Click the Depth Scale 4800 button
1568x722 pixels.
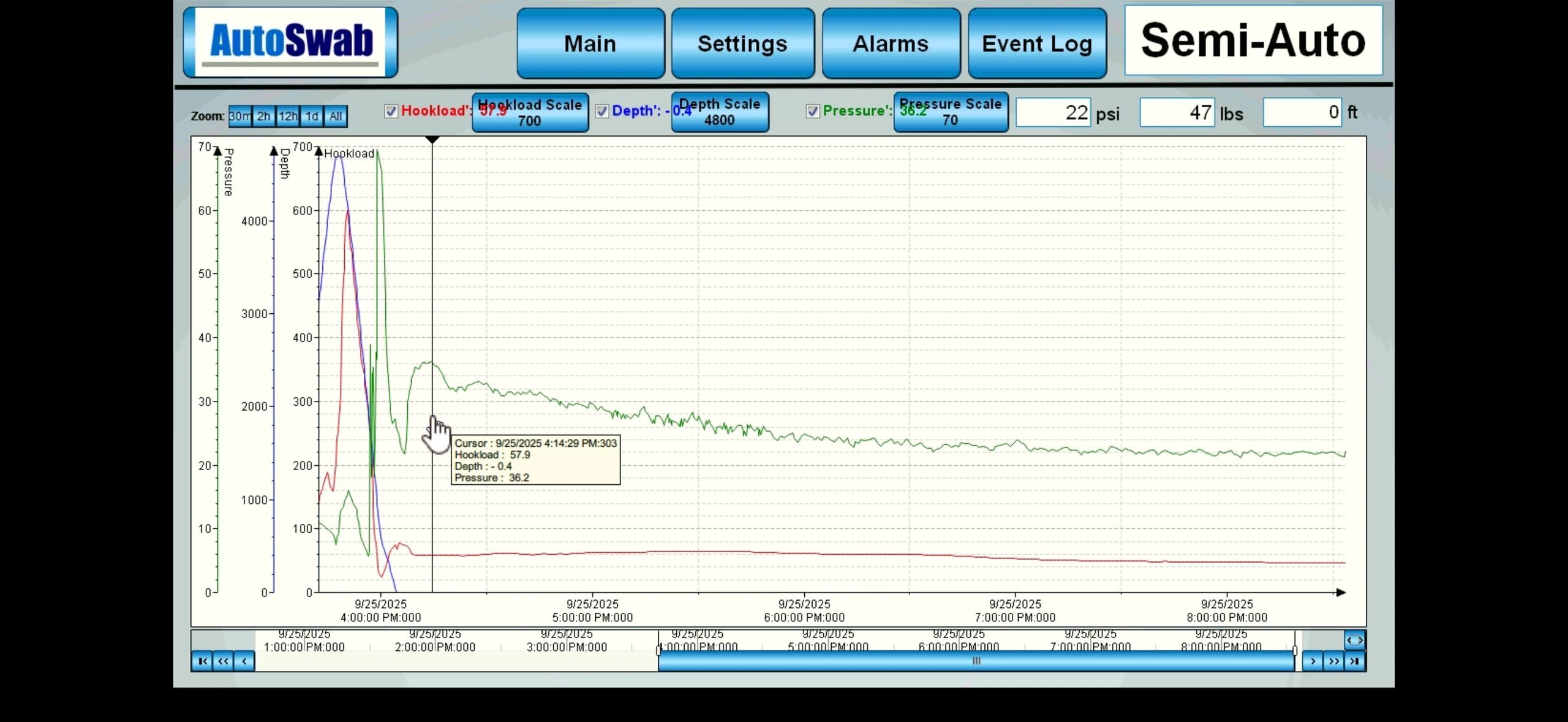[720, 112]
